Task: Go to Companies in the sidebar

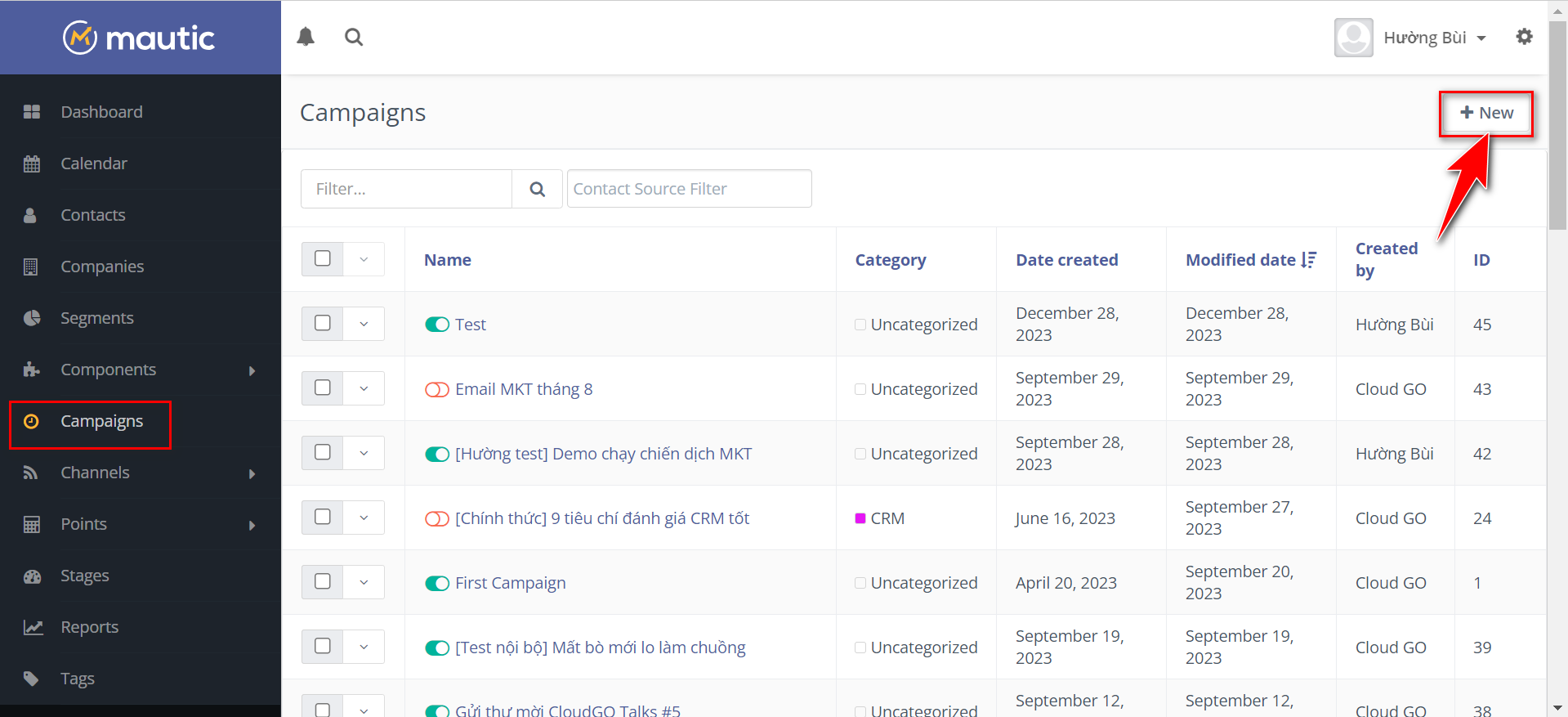Action: click(x=102, y=267)
